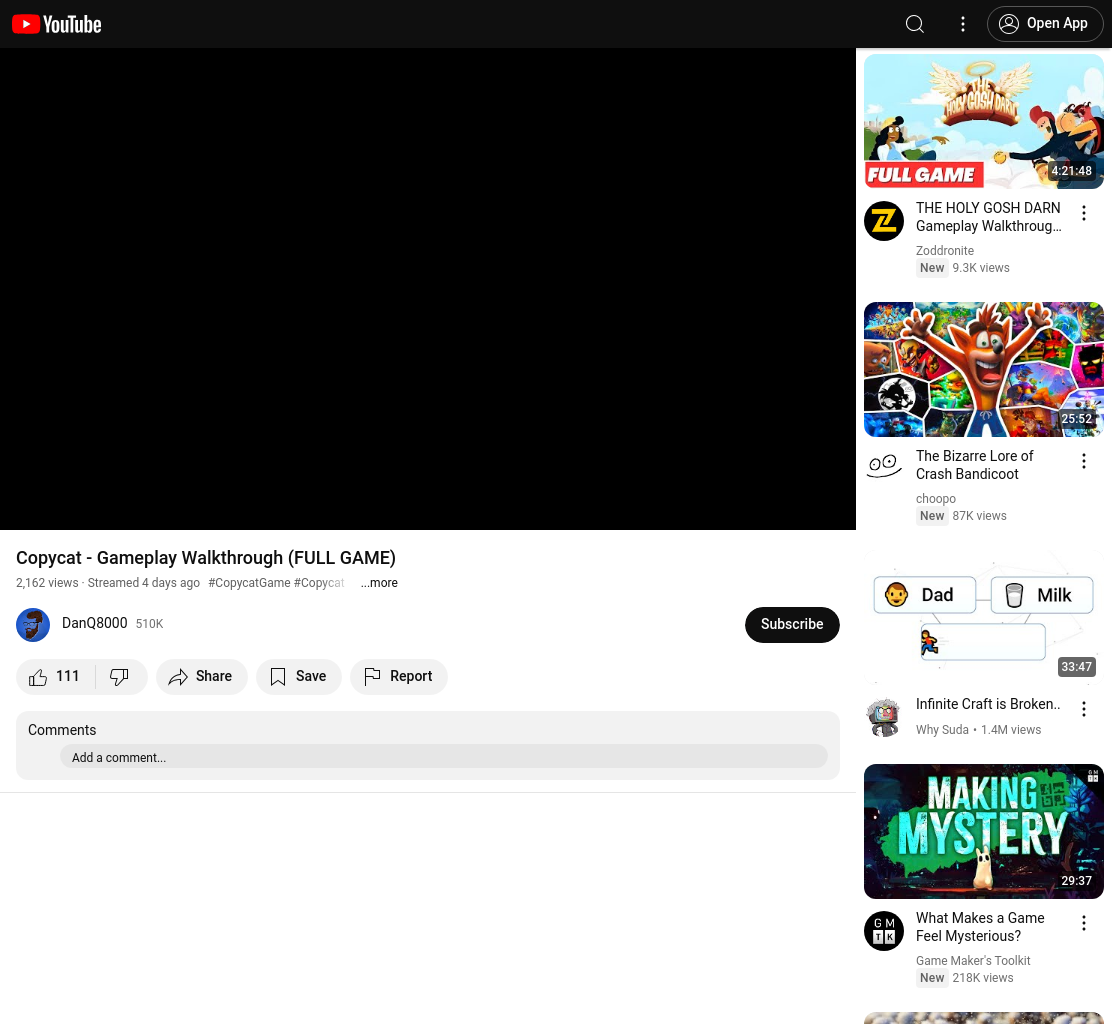
Task: Click the choopo channel name text
Action: click(x=935, y=499)
